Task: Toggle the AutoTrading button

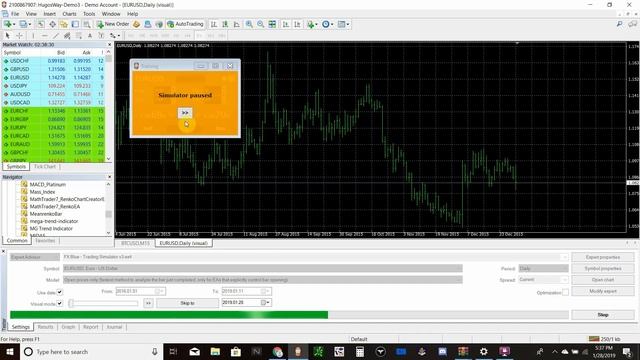Action: pyautogui.click(x=185, y=24)
